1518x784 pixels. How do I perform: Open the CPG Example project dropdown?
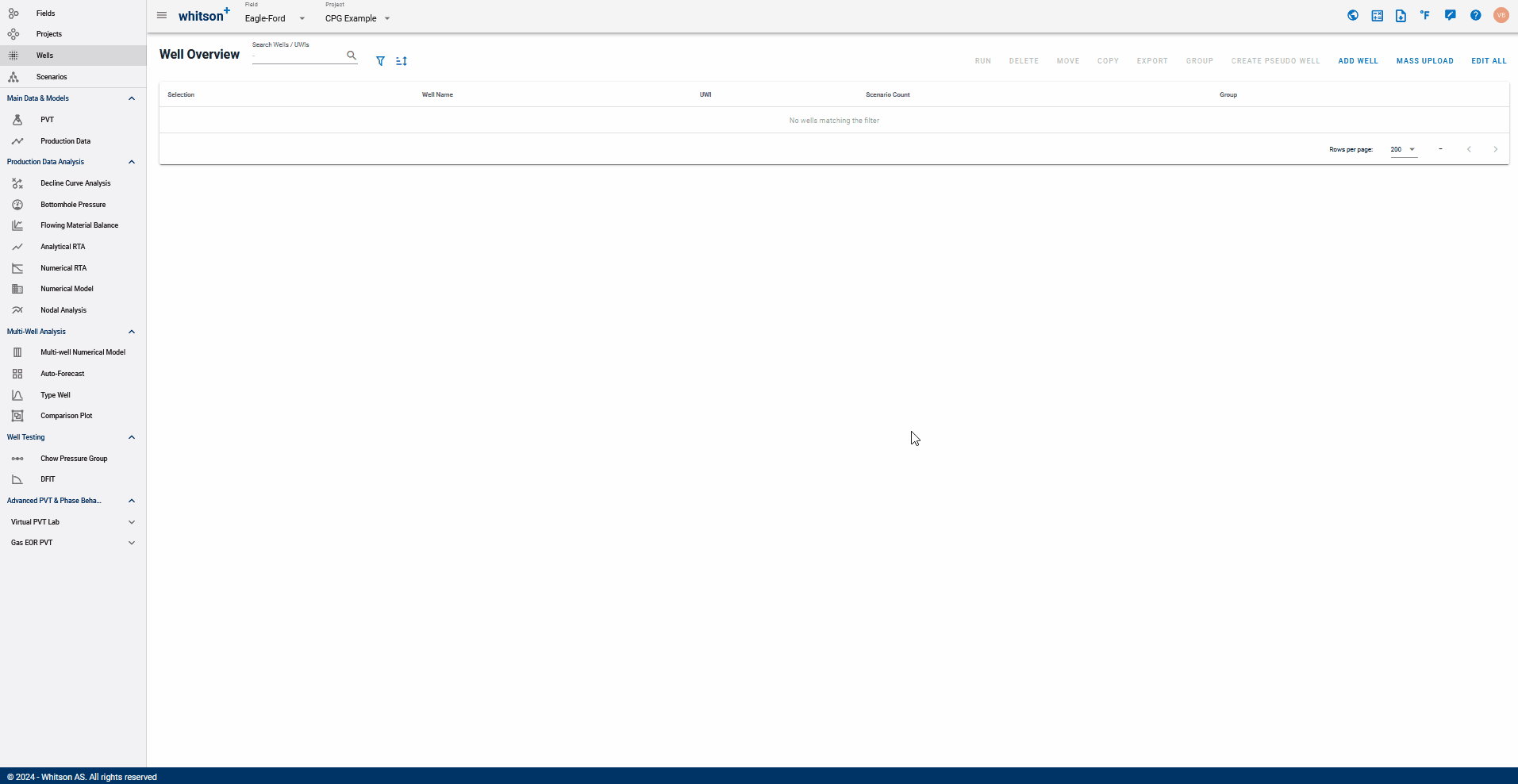click(358, 18)
